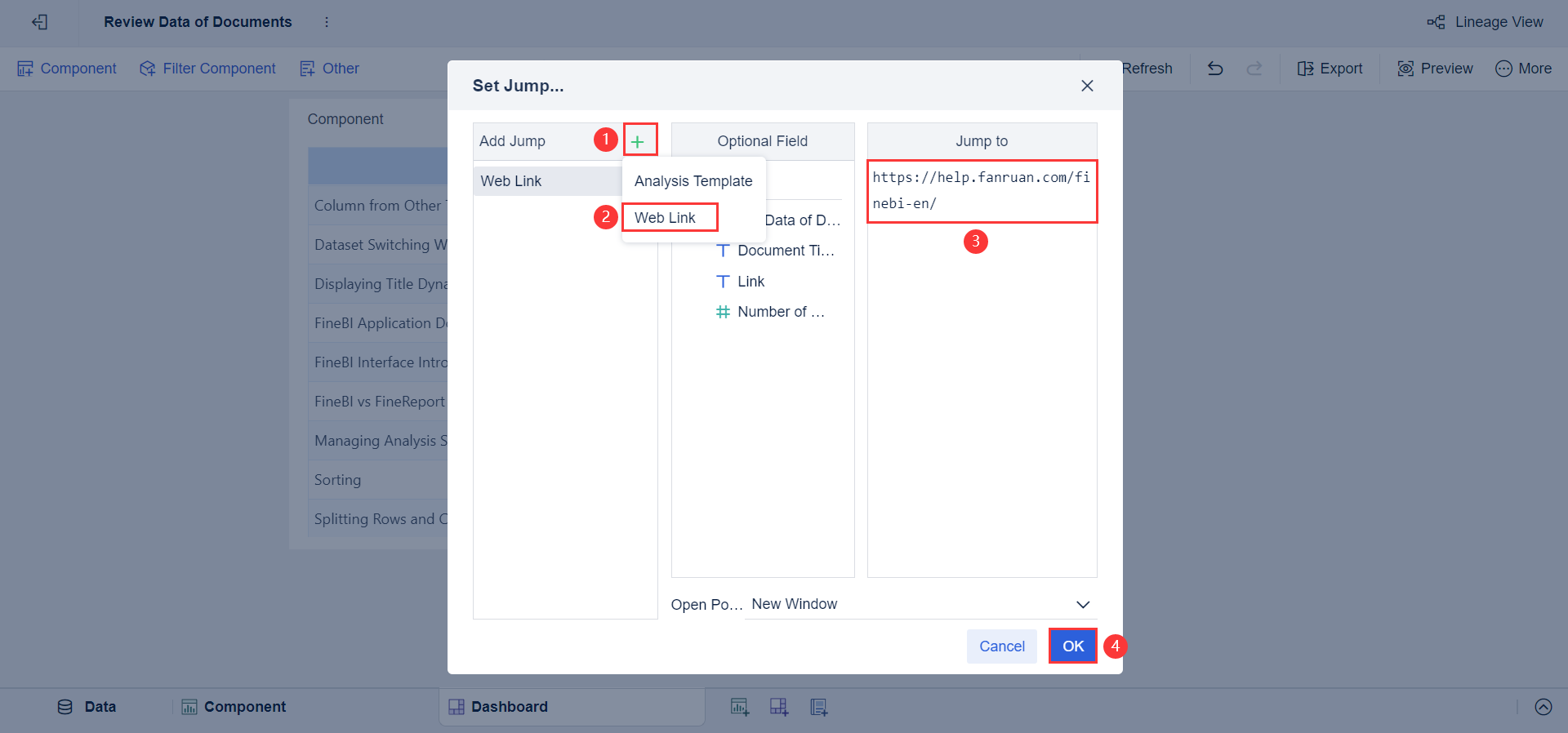The height and width of the screenshot is (733, 1568).
Task: Select the Web Link jump list entry
Action: [547, 181]
